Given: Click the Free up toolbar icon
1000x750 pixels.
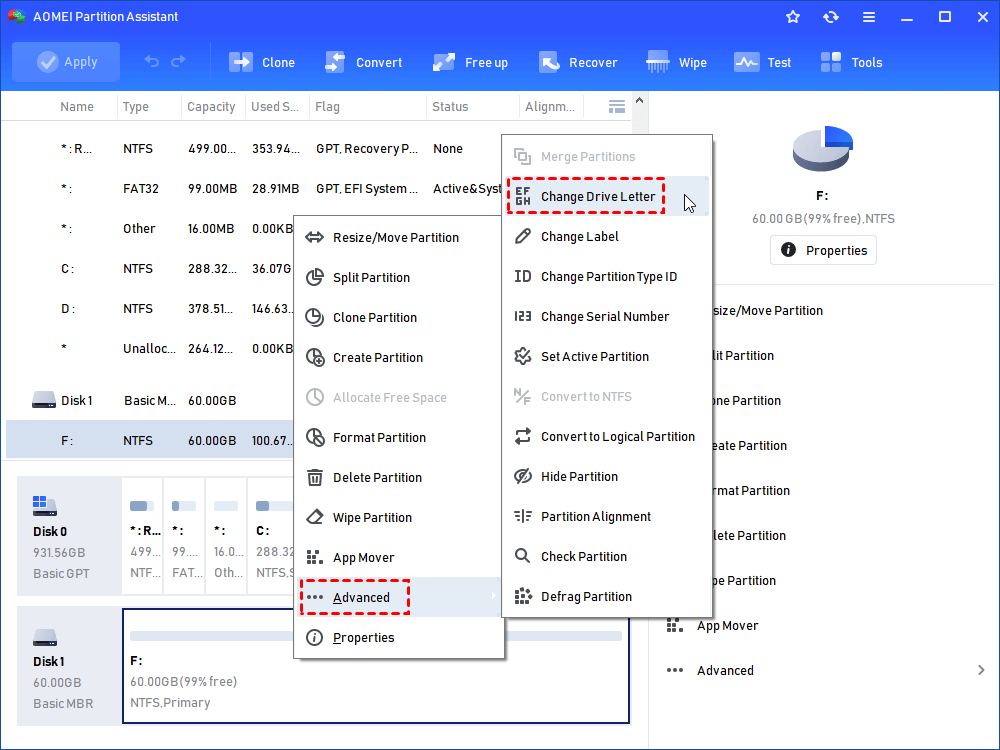Looking at the screenshot, I should [445, 62].
